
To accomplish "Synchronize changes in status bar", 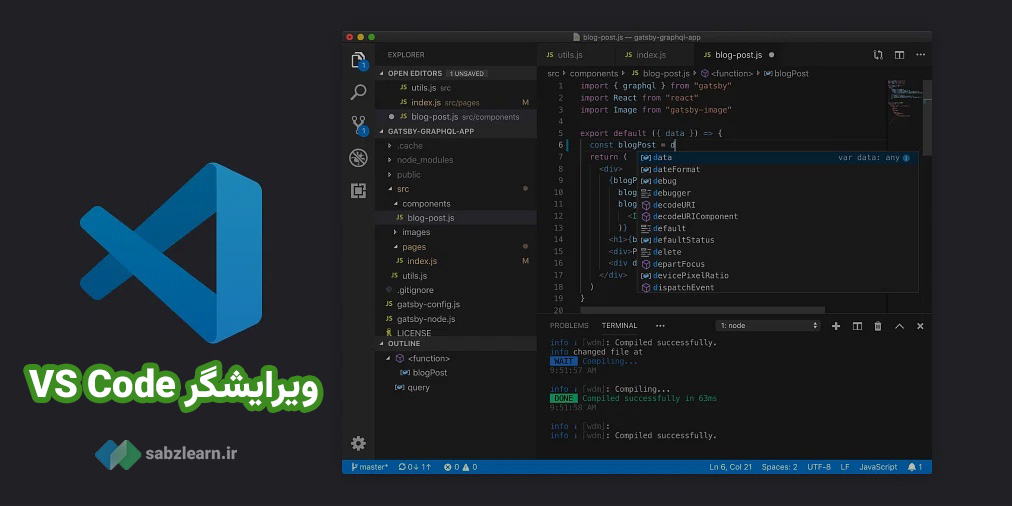I will [414, 467].
